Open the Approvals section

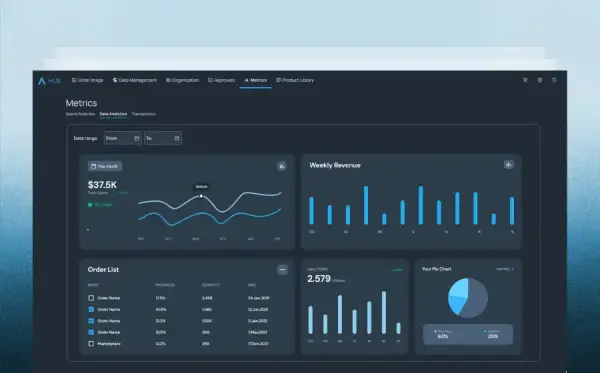[x=222, y=80]
